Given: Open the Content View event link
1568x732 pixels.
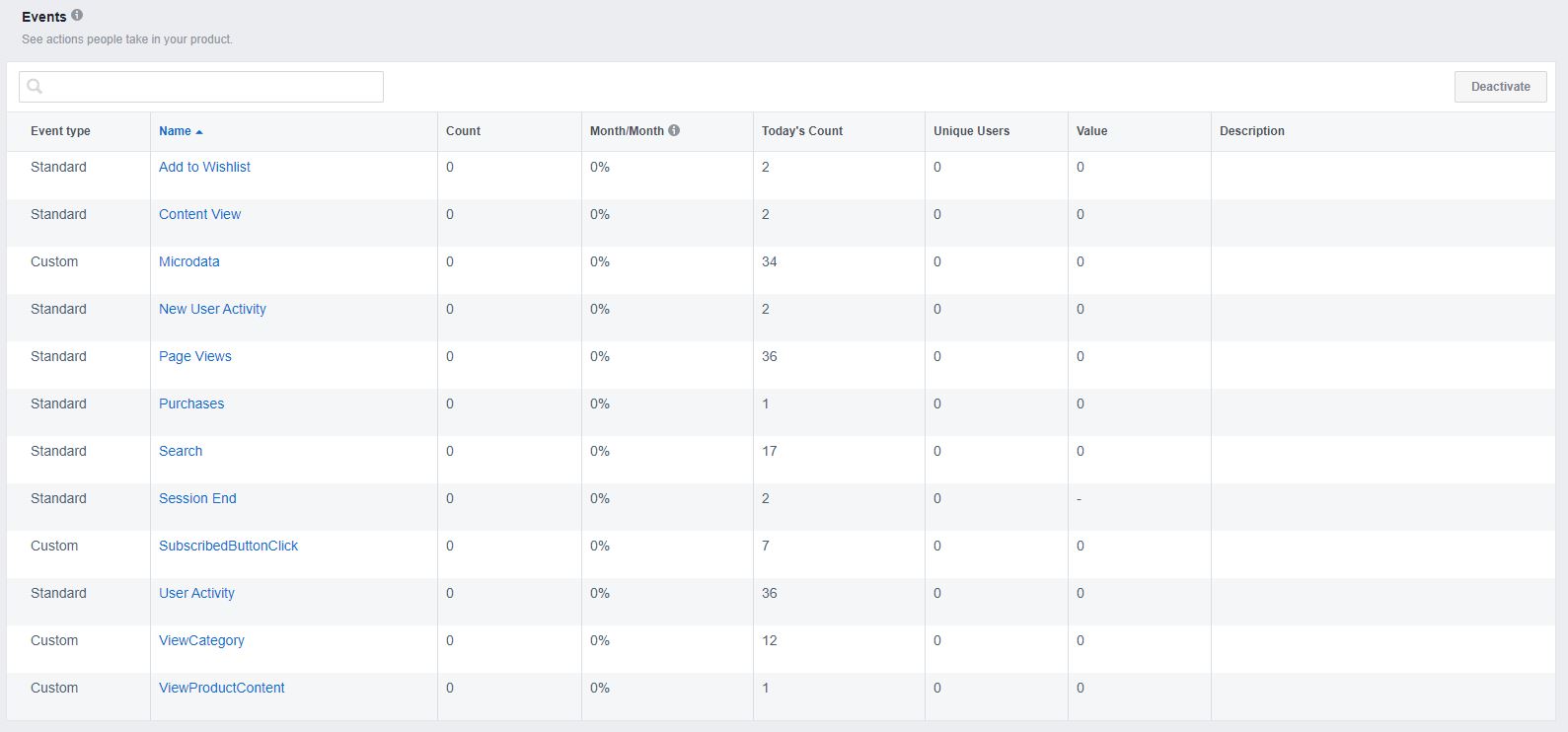Looking at the screenshot, I should point(199,214).
